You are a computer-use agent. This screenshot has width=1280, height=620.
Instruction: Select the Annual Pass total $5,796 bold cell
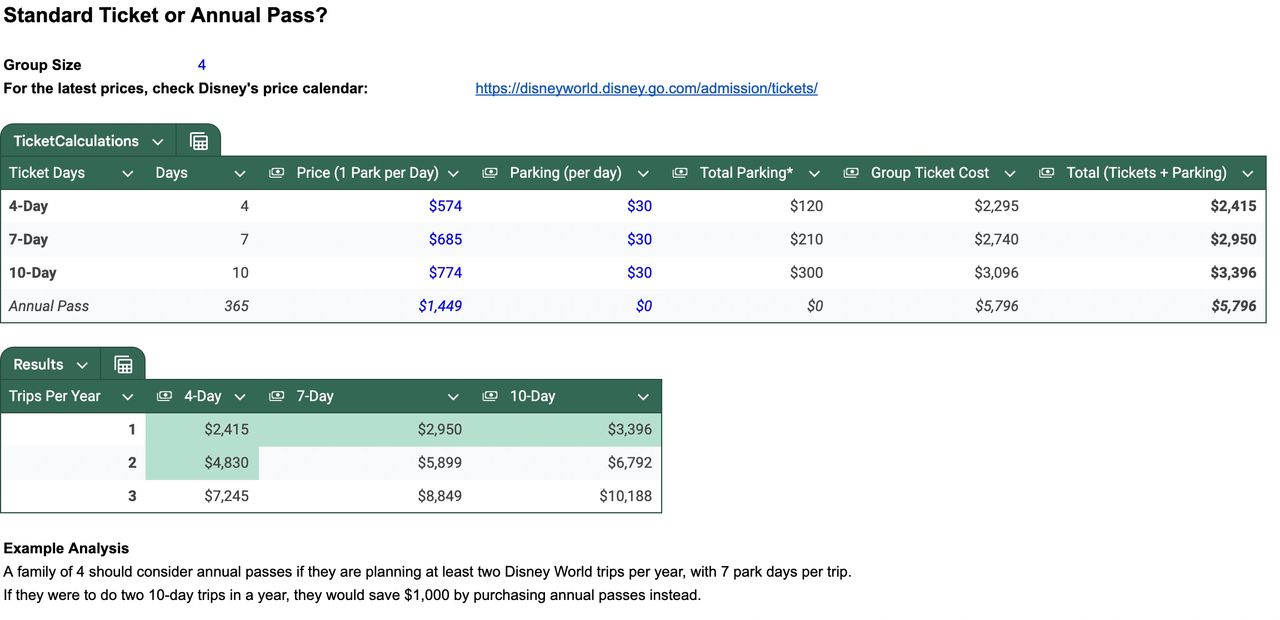pos(1233,306)
